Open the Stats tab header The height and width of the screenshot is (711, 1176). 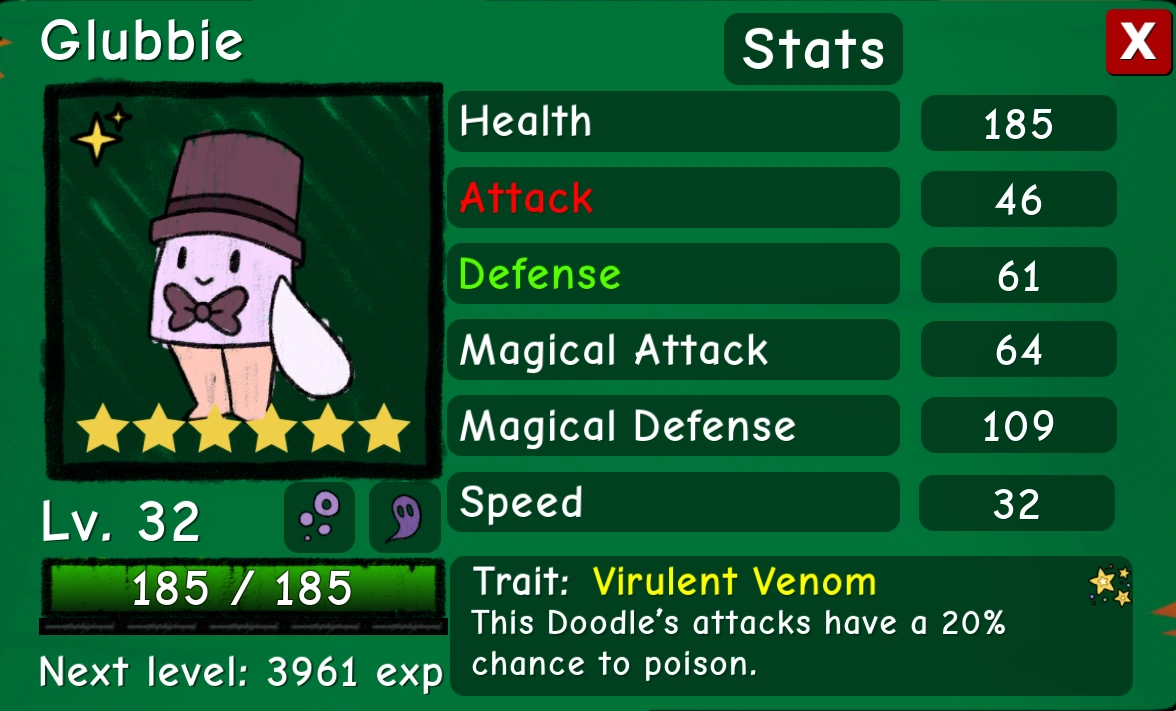pyautogui.click(x=813, y=49)
